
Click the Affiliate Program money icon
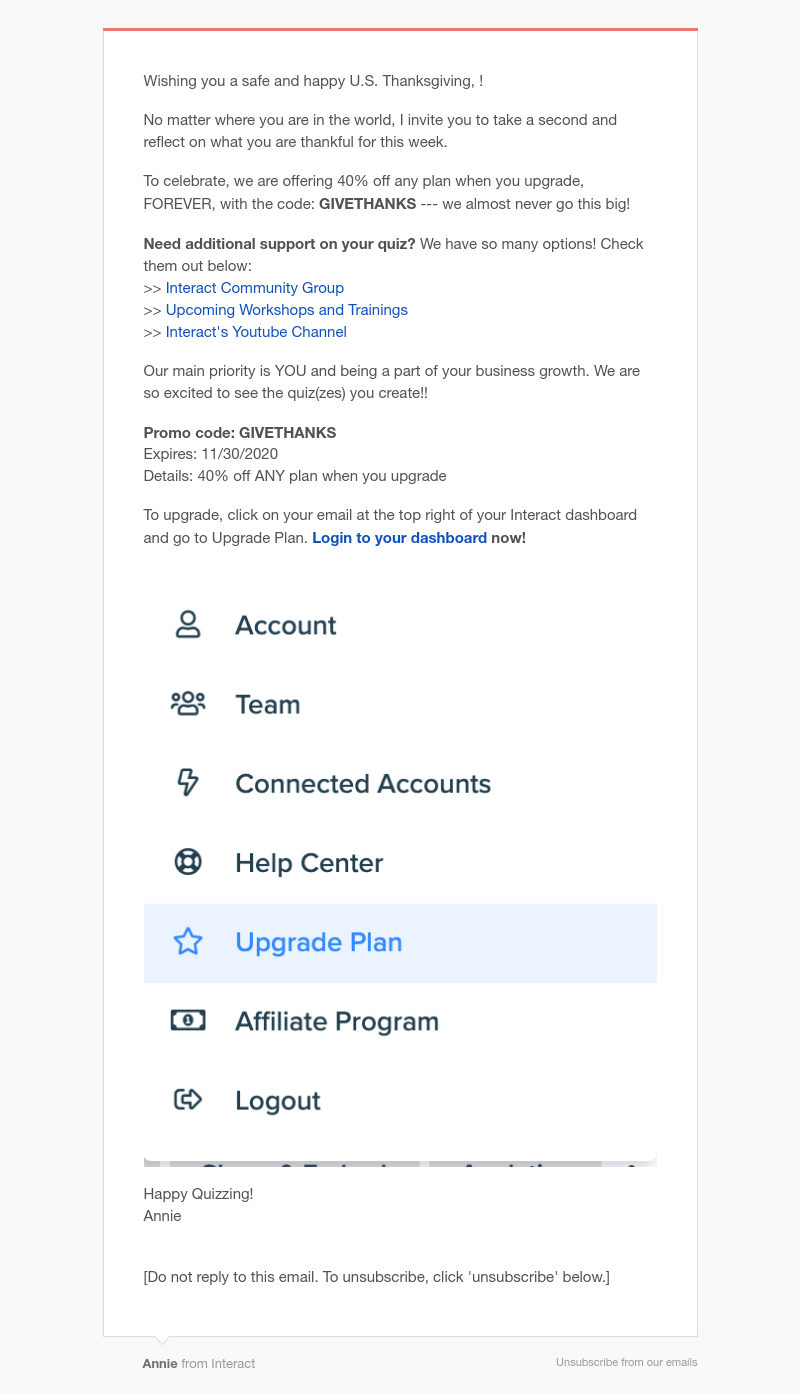click(188, 1020)
